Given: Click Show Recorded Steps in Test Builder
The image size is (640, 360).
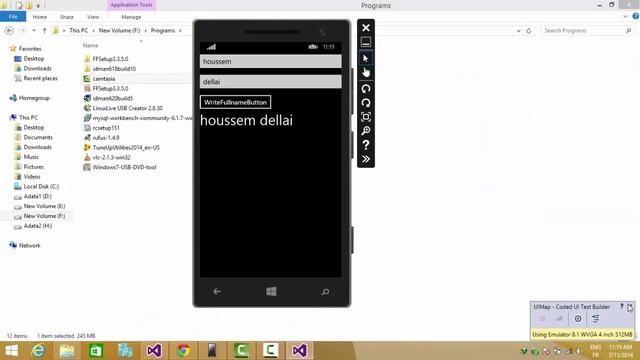Looking at the screenshot, I should [x=559, y=319].
